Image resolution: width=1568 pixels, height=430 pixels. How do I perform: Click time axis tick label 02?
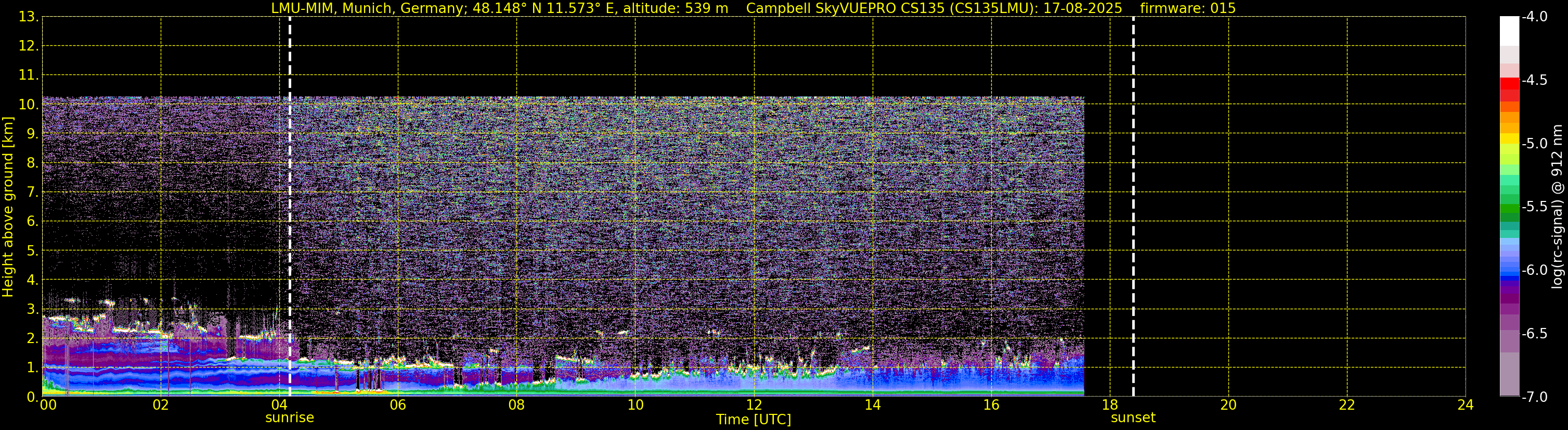click(x=161, y=406)
